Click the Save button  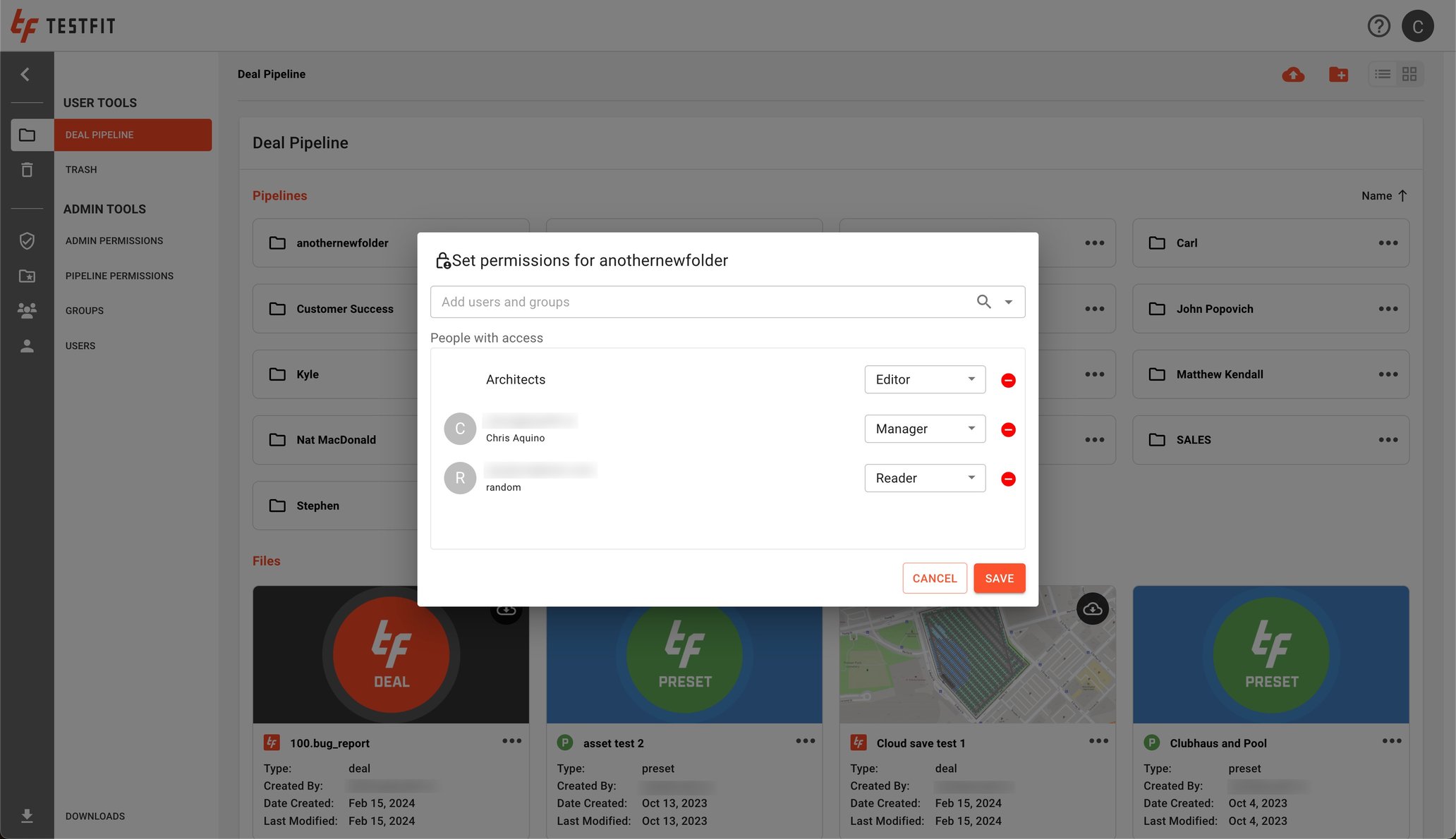[x=999, y=578]
